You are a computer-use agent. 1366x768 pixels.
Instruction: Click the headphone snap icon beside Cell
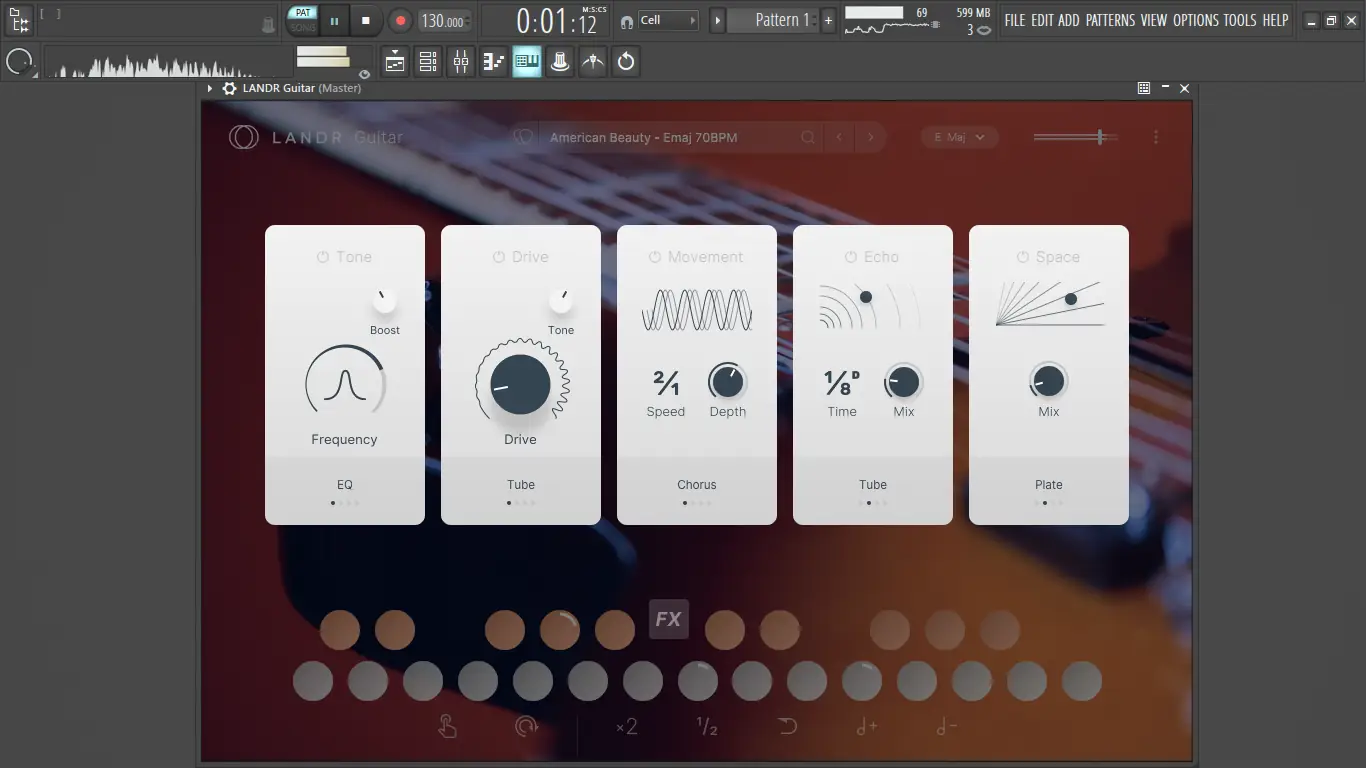click(626, 20)
